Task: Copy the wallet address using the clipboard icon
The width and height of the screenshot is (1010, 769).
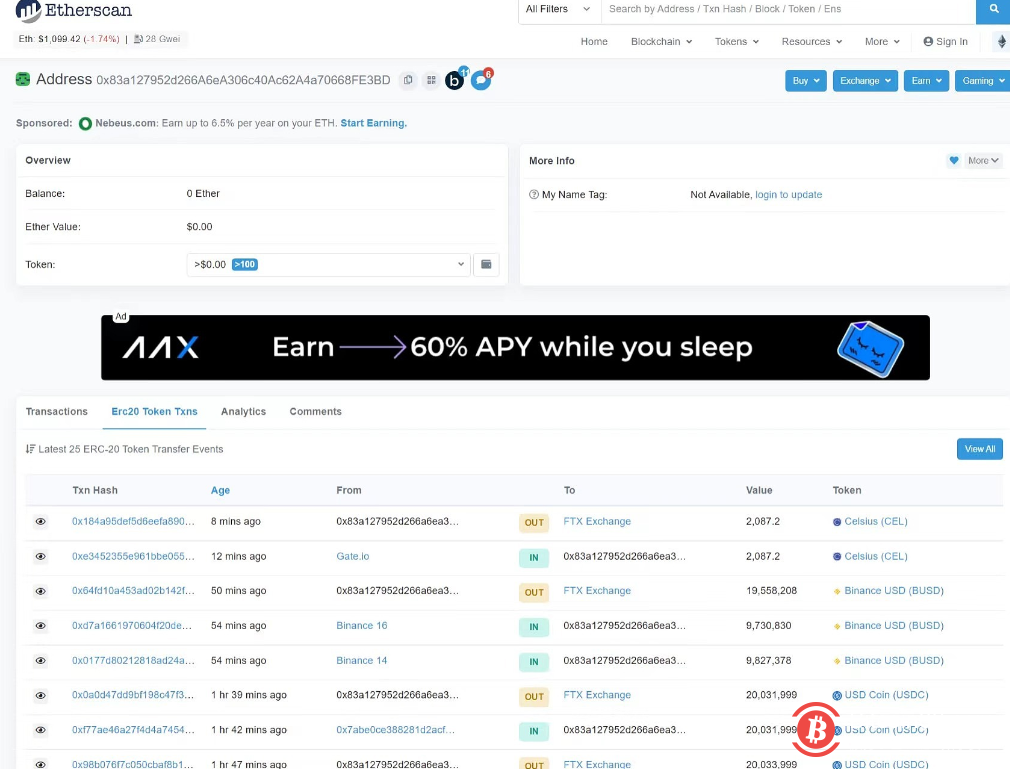Action: (x=408, y=79)
